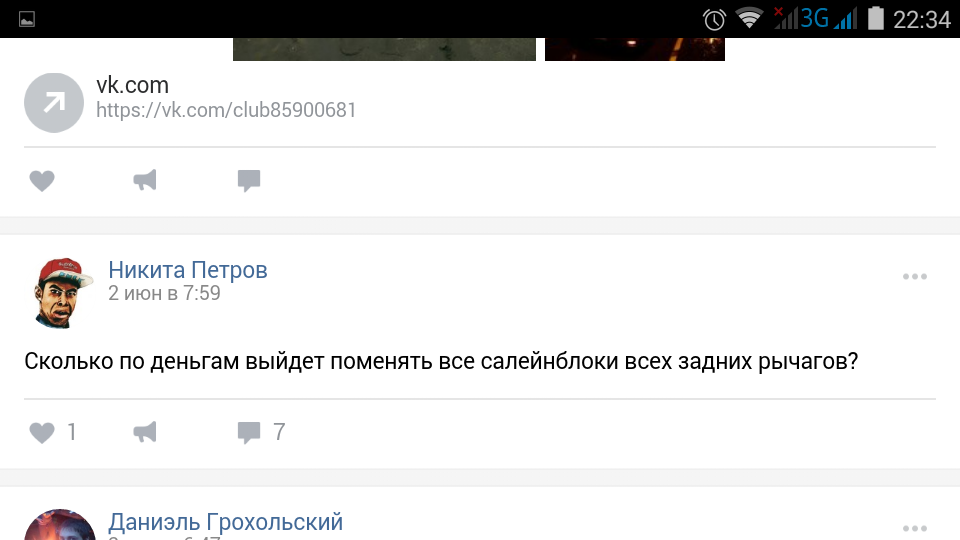This screenshot has height=540, width=960.
Task: Tap Даниэль Грохольский's avatar picture
Action: pyautogui.click(x=60, y=525)
